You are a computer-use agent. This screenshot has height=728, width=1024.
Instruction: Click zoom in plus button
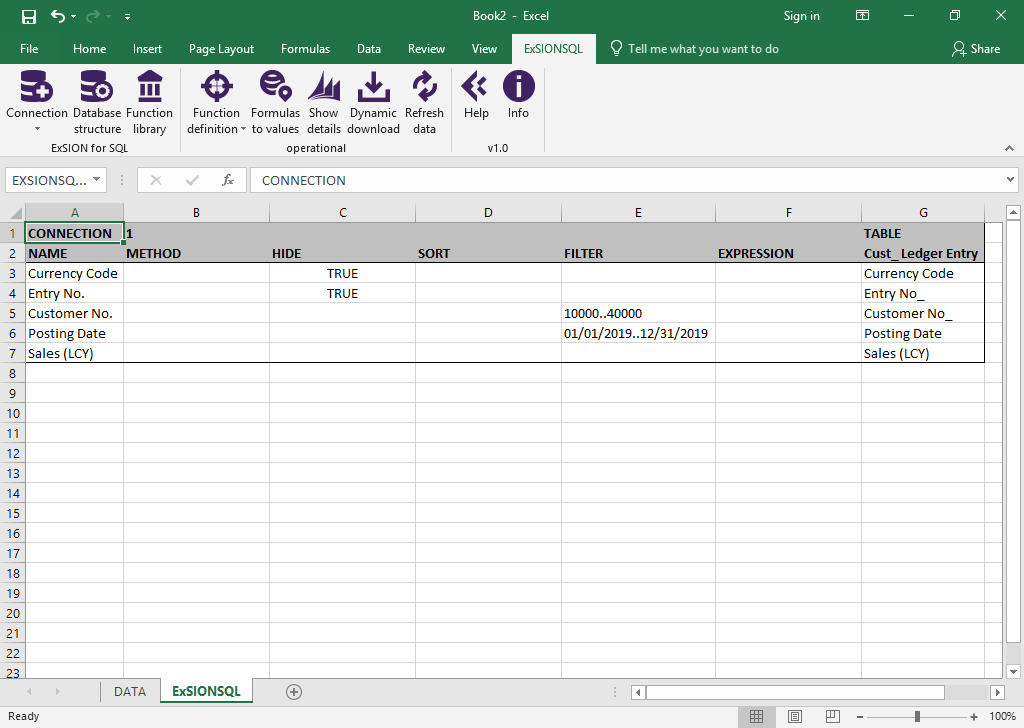[974, 717]
